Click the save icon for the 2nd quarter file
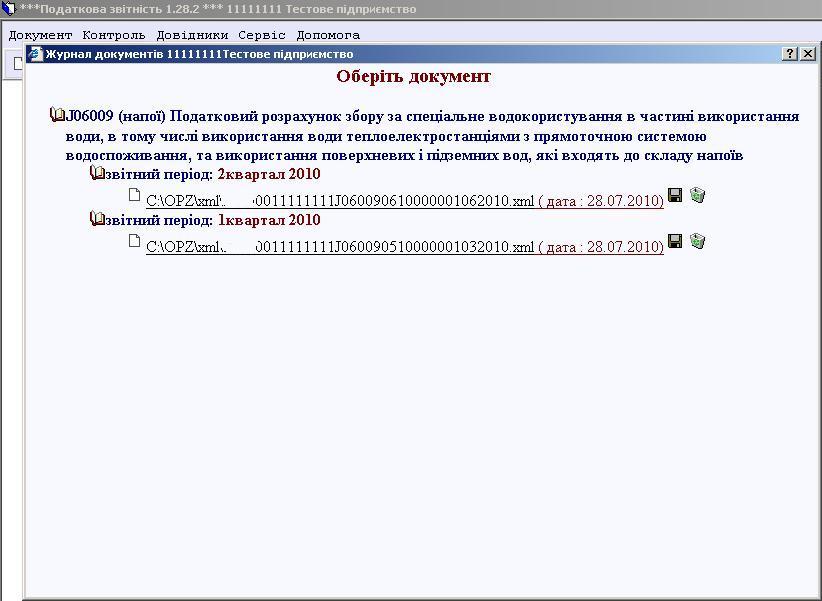This screenshot has height=601, width=822. coord(675,196)
